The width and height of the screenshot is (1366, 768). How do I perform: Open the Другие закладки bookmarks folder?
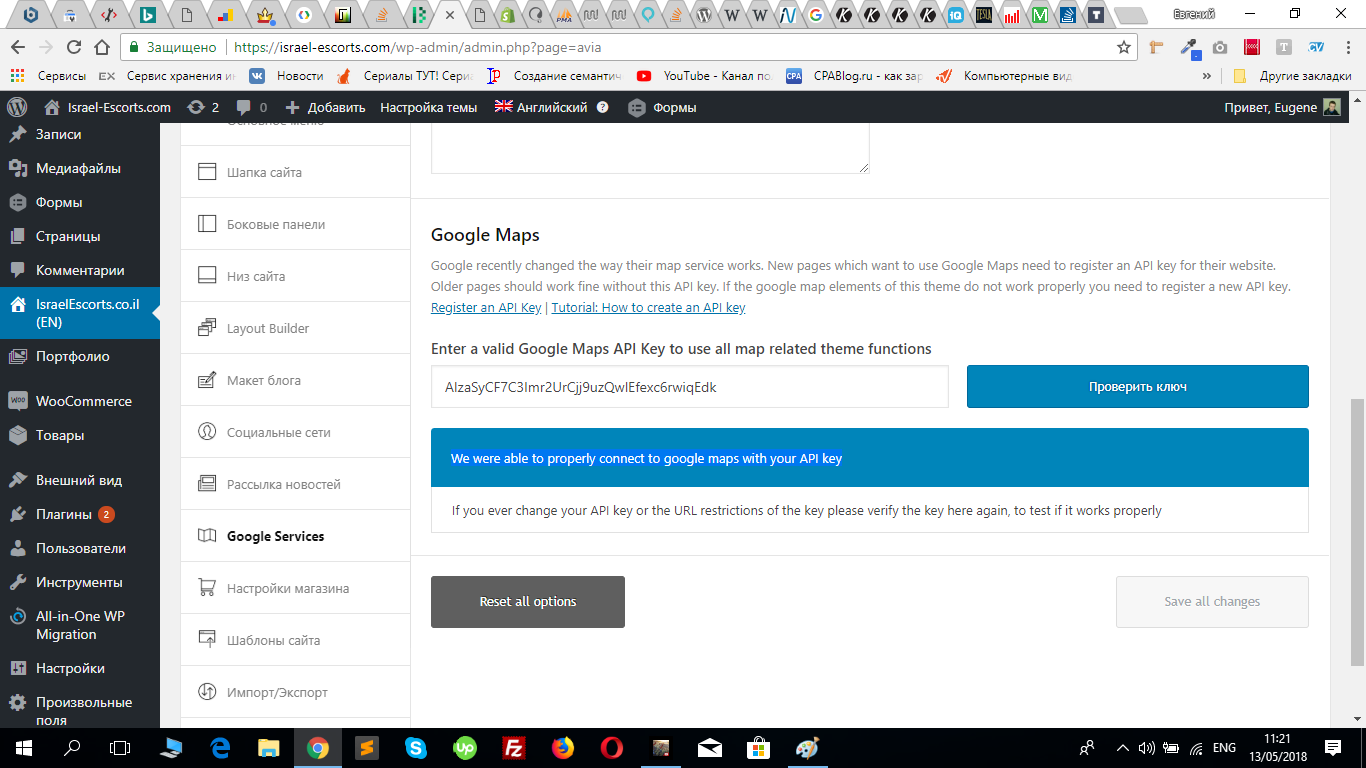(x=1292, y=76)
